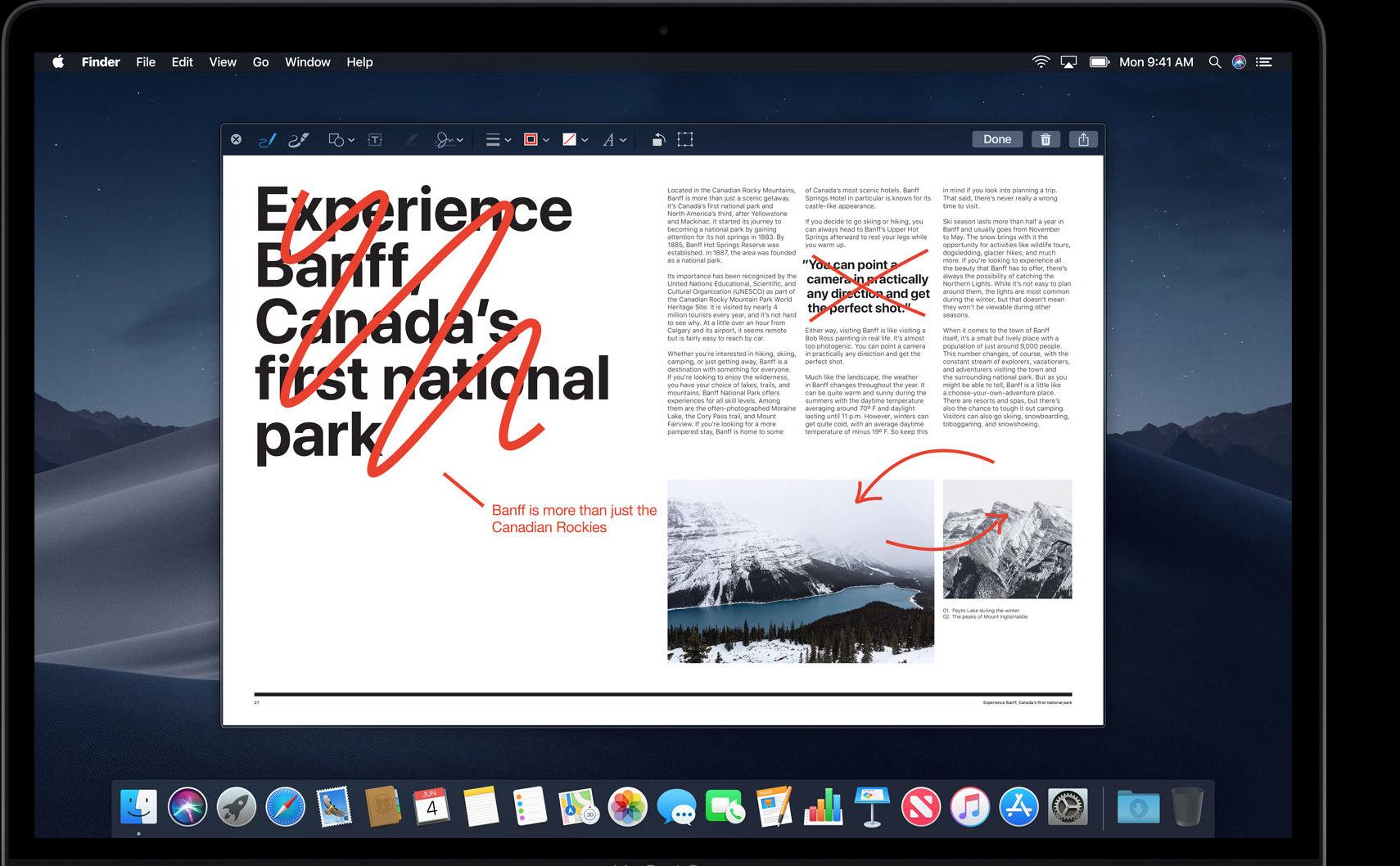Screen dimensions: 1400x866
Task: Open the Notes app in Dock
Action: pyautogui.click(x=481, y=807)
